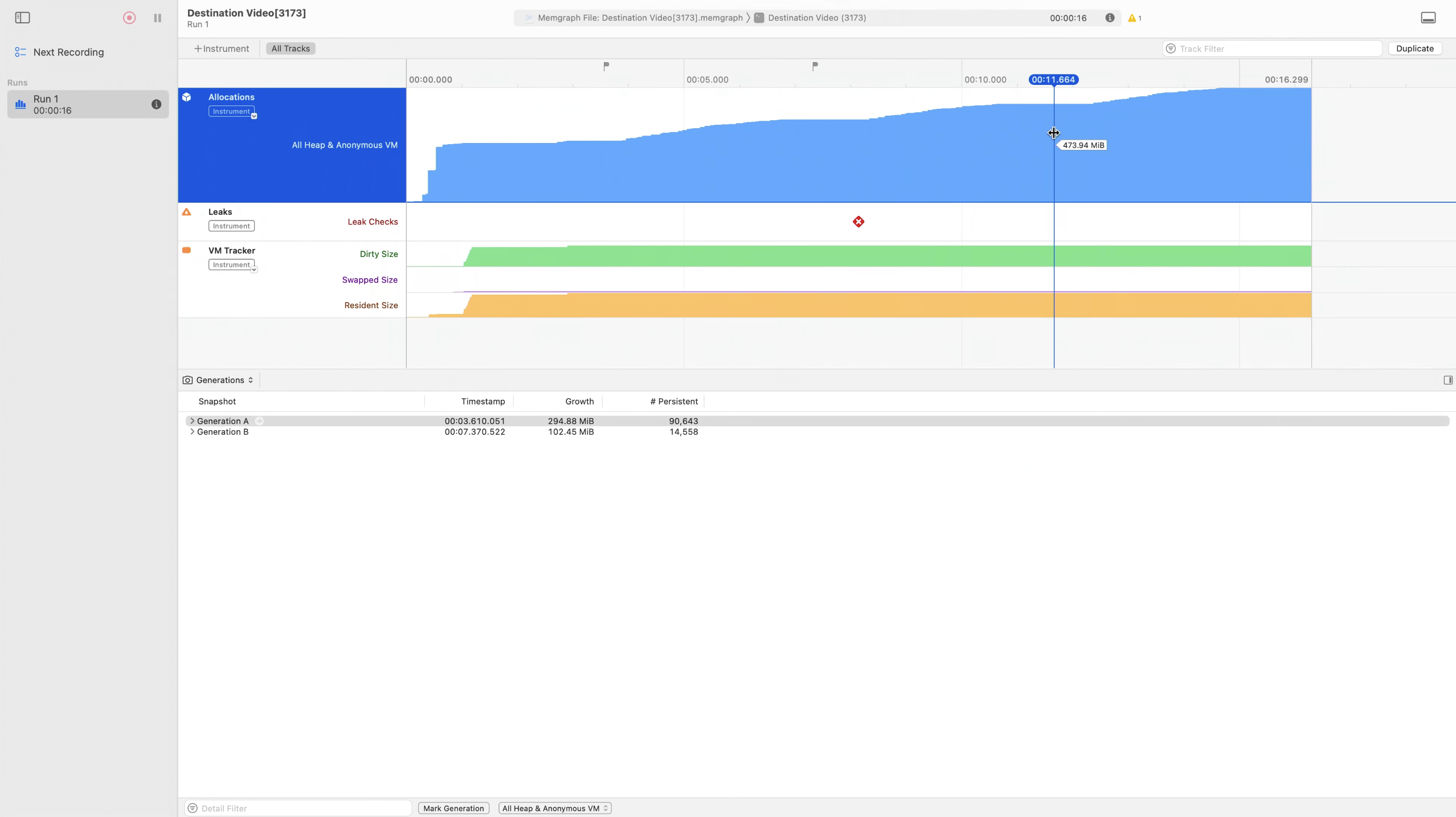
Task: Click the Leaks track warning icon
Action: tap(186, 212)
